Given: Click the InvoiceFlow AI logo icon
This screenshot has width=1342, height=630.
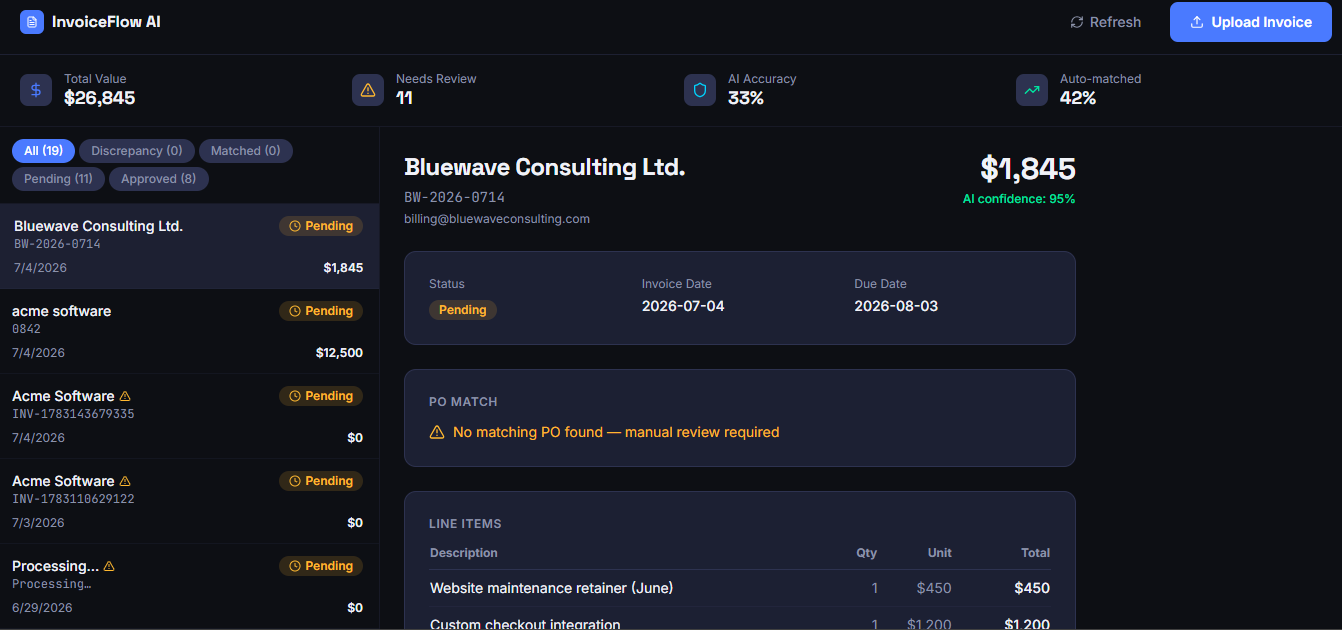Looking at the screenshot, I should (32, 22).
